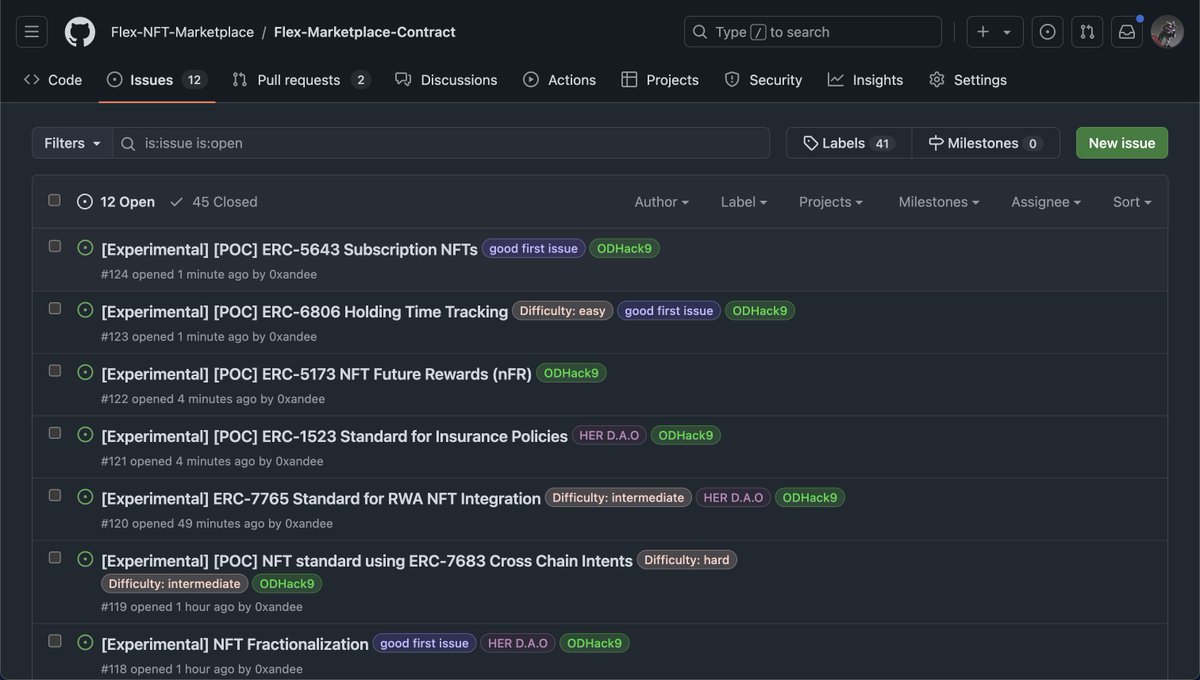Image resolution: width=1200 pixels, height=680 pixels.
Task: Check the box for ERC-6806 Holding Time Tracking
Action: [x=55, y=308]
